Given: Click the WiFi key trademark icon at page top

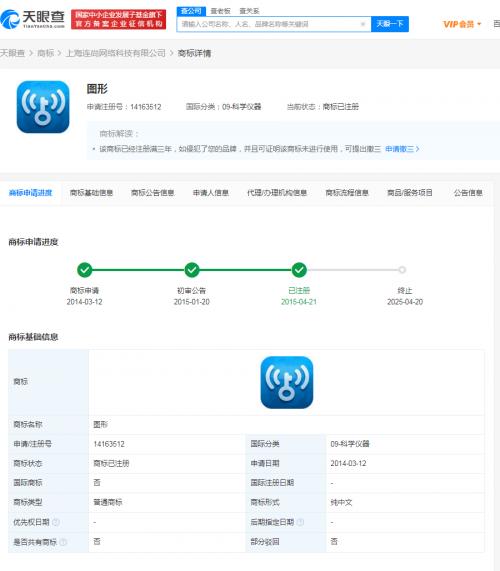Looking at the screenshot, I should coord(43,107).
